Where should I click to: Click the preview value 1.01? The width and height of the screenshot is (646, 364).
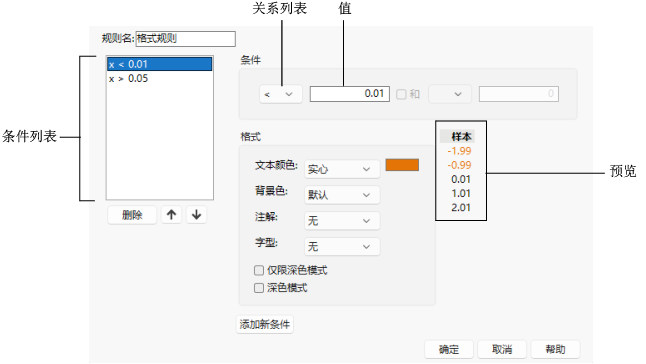tap(461, 194)
